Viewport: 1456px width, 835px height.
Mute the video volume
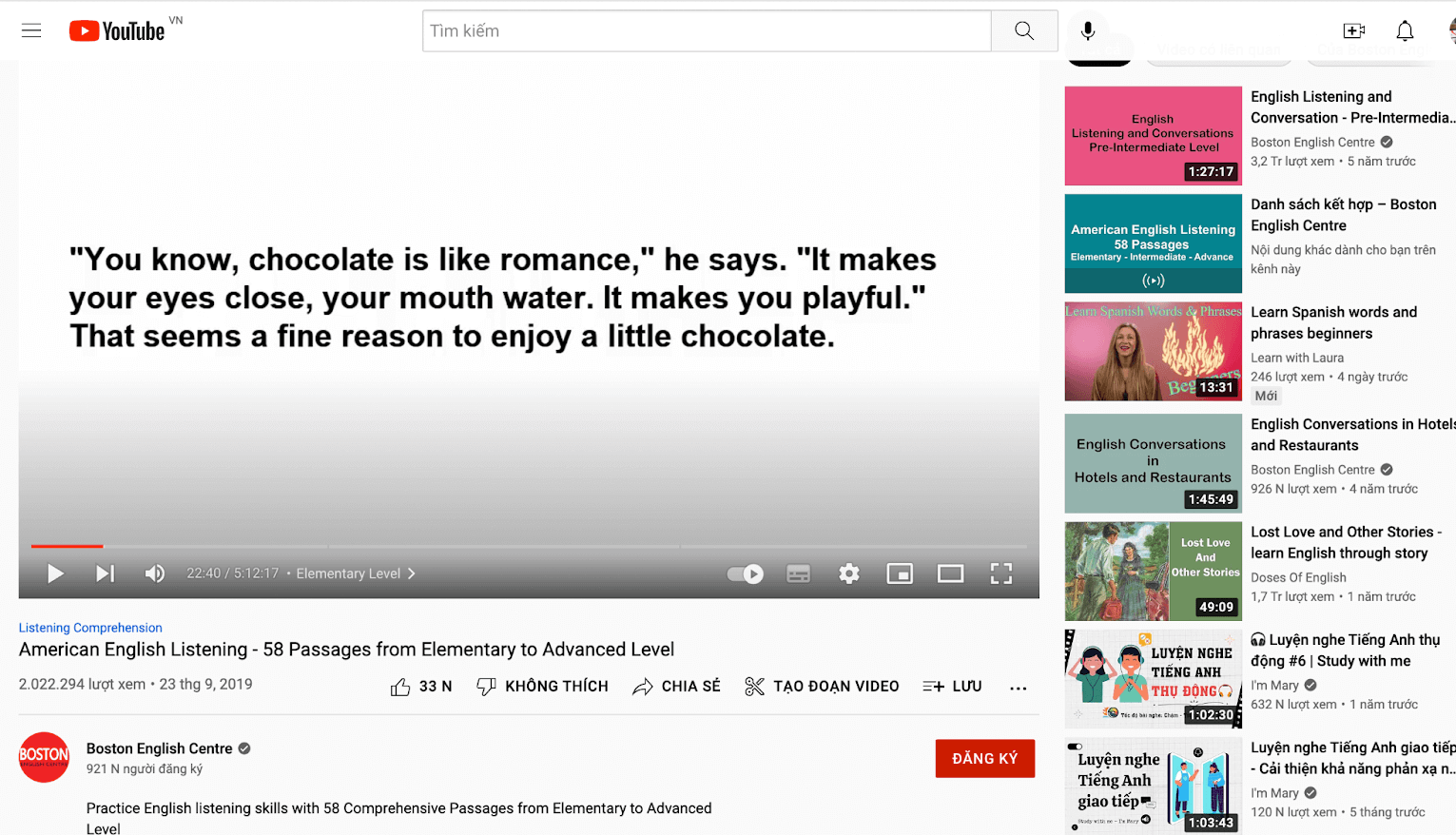(154, 573)
